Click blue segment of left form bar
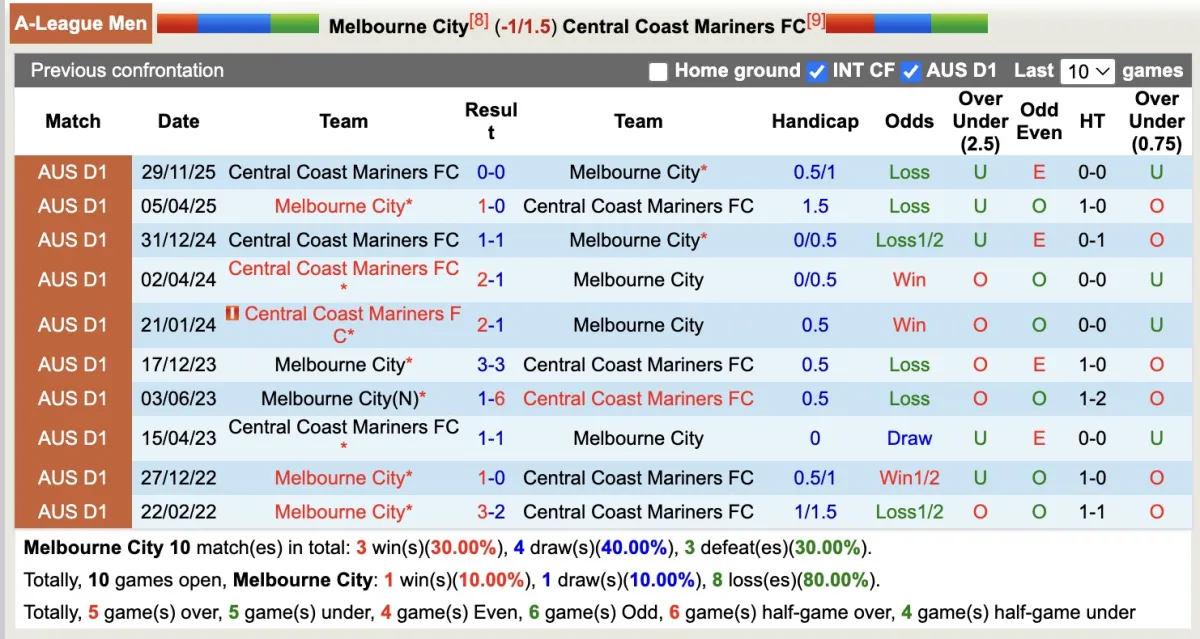The image size is (1200, 639). point(234,23)
